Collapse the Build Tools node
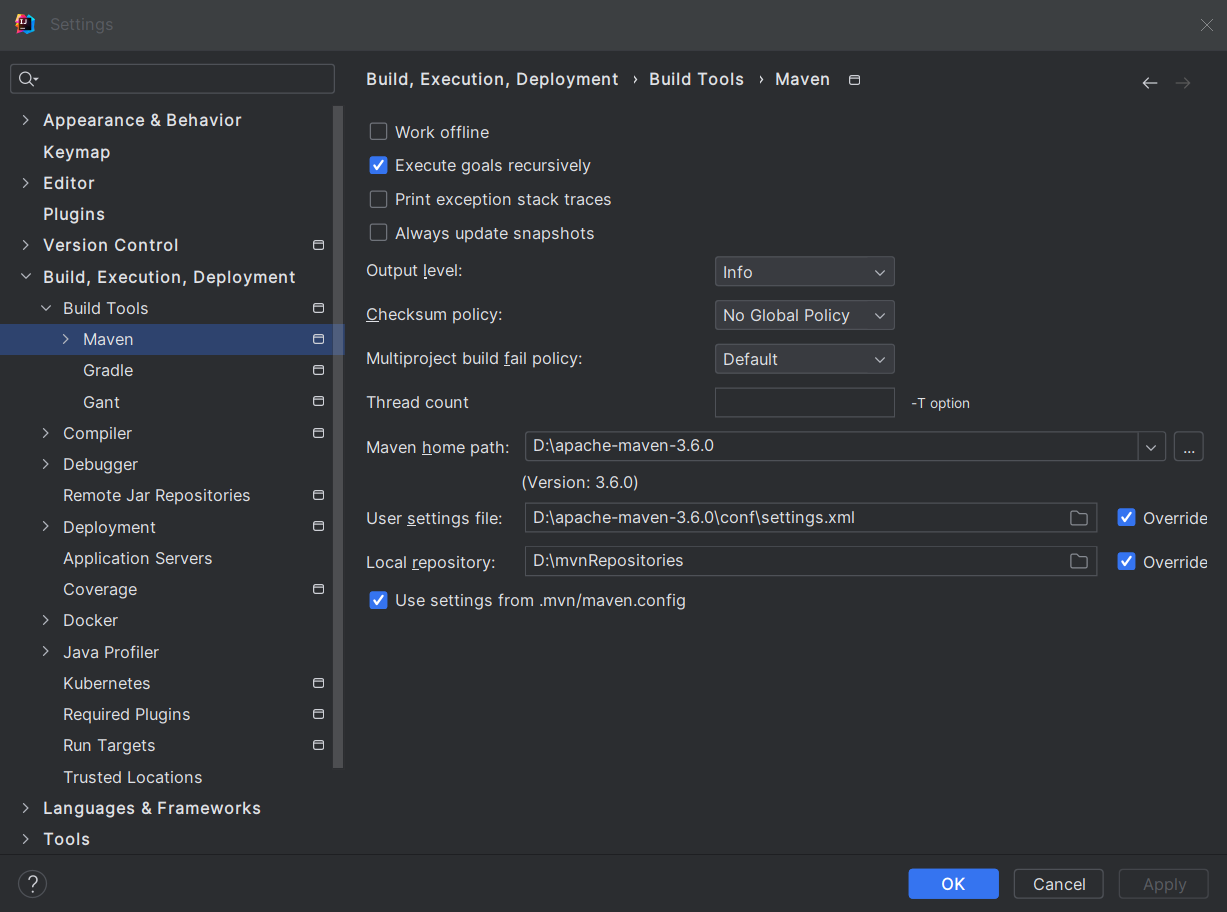The image size is (1227, 912). [x=46, y=308]
